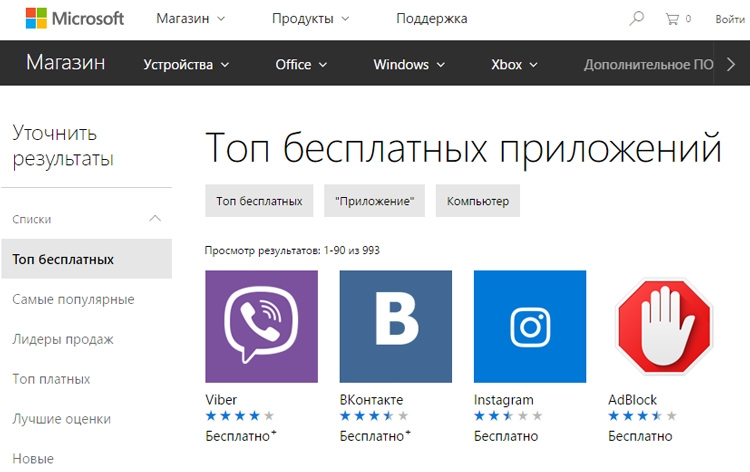The height and width of the screenshot is (472, 750).
Task: Open the Поддержка menu link
Action: click(431, 19)
